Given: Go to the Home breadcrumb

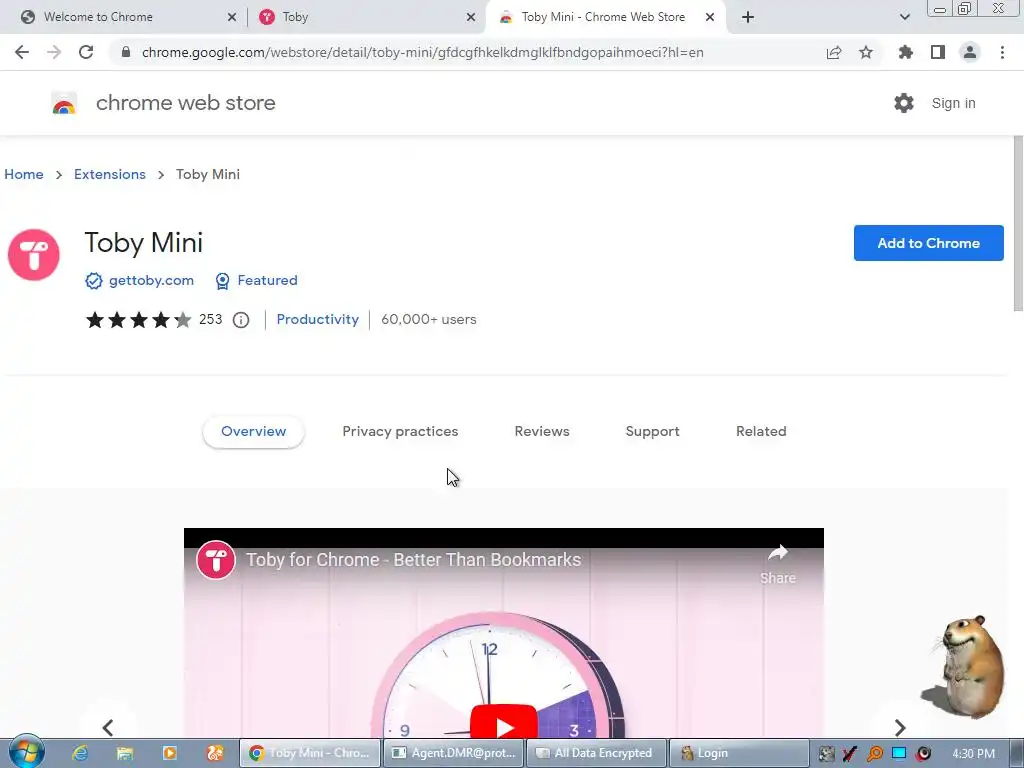Looking at the screenshot, I should coord(24,174).
